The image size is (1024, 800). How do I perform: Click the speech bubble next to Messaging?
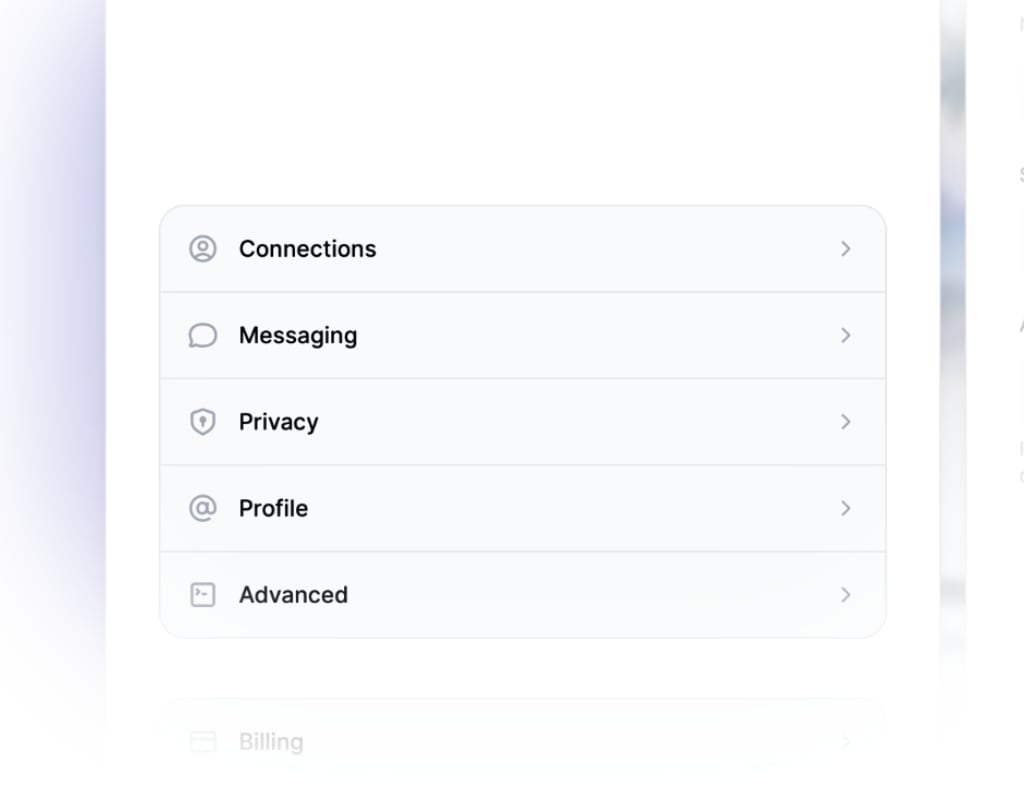pos(203,335)
